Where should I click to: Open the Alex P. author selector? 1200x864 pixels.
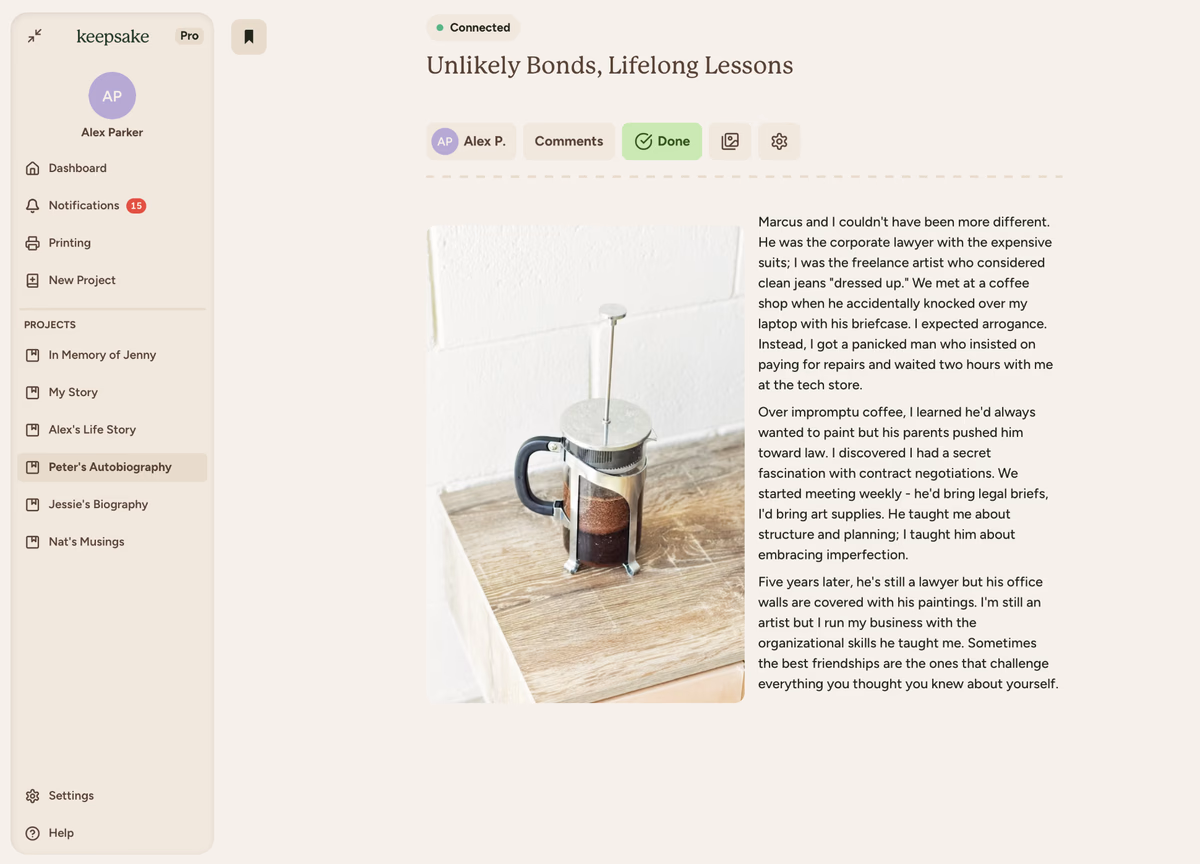click(x=470, y=141)
